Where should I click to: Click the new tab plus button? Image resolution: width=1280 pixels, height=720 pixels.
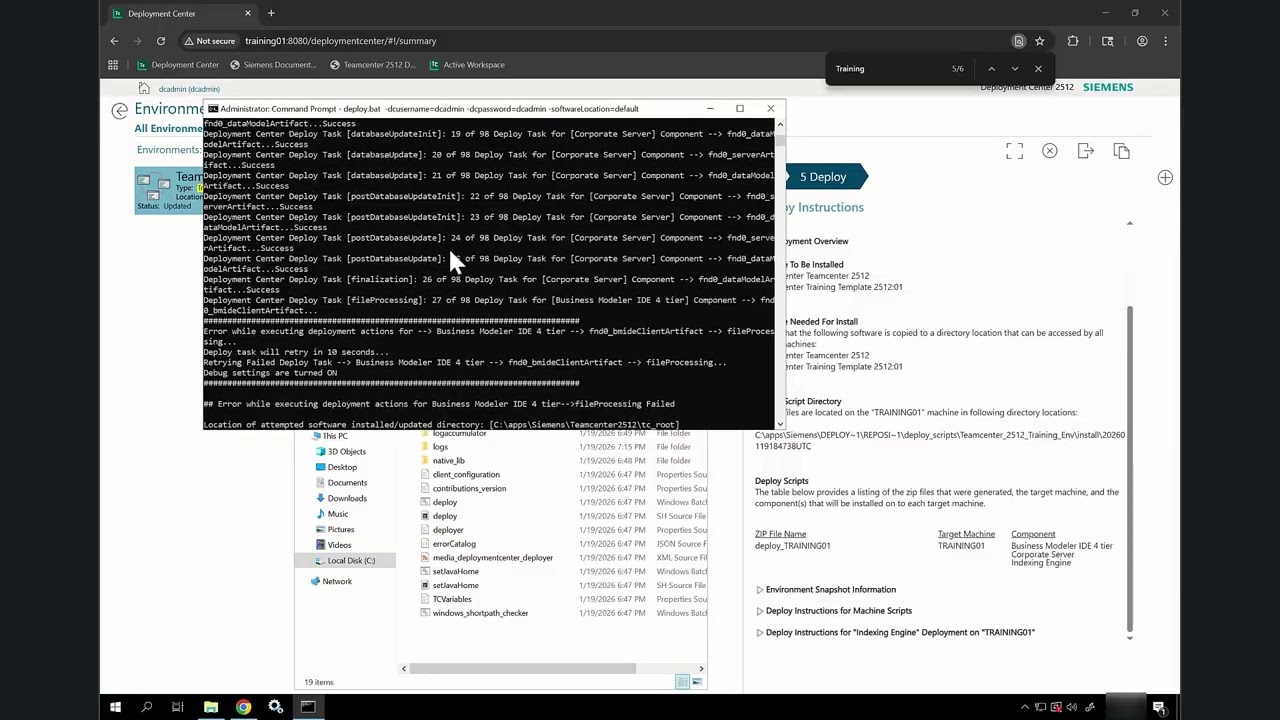pyautogui.click(x=271, y=13)
